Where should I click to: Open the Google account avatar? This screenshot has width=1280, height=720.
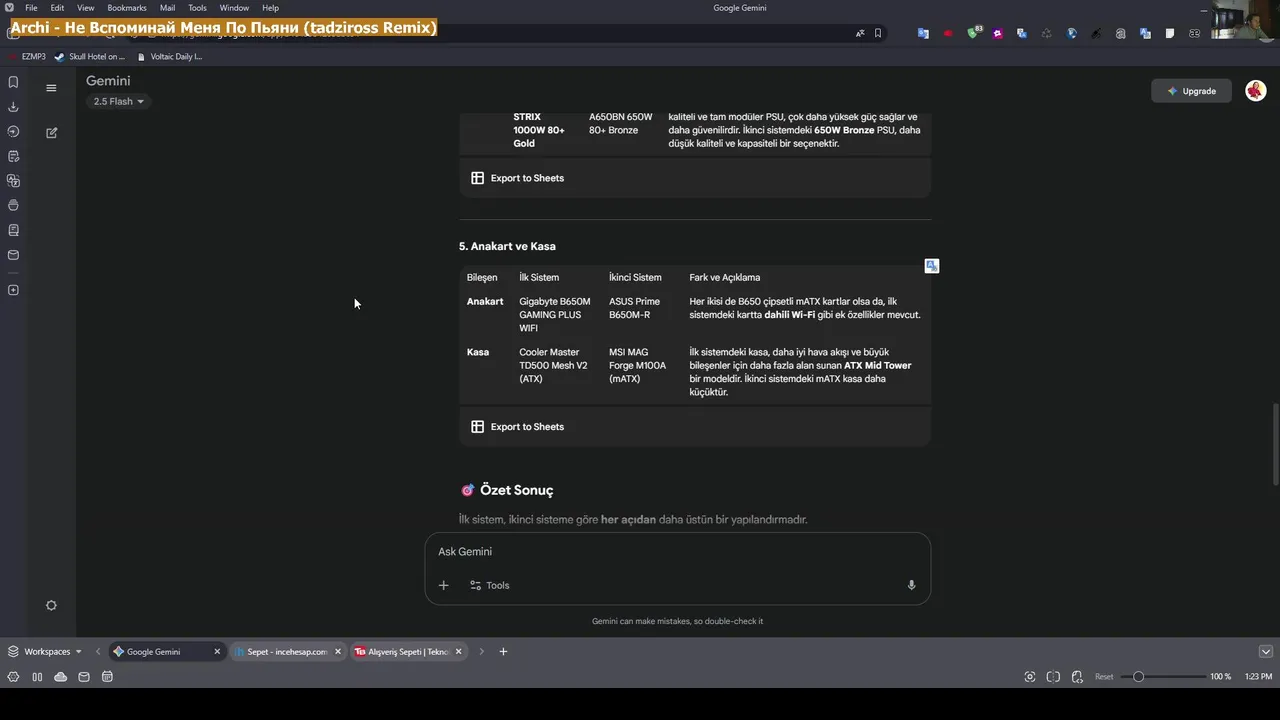(1255, 91)
